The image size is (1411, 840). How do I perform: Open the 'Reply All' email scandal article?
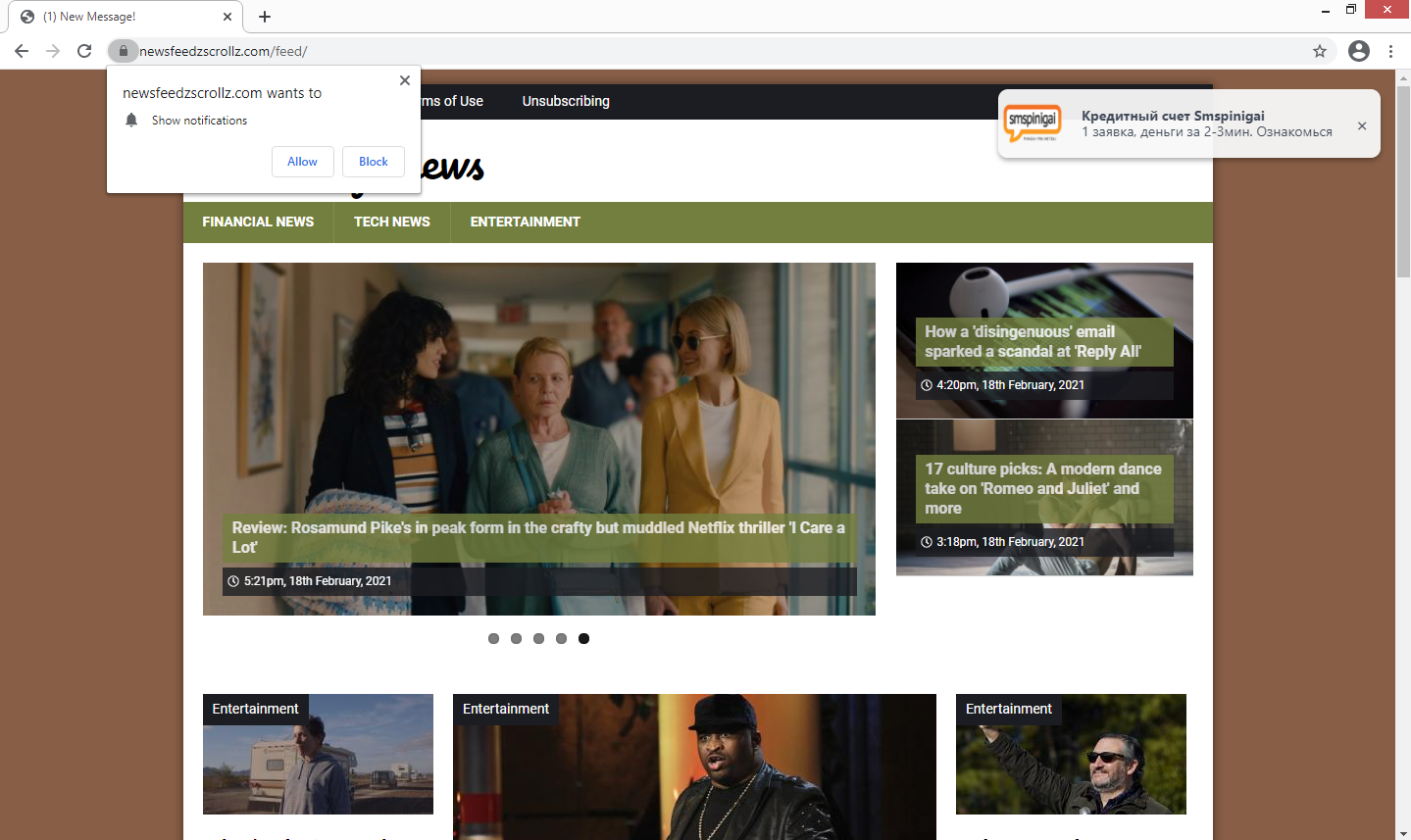pyautogui.click(x=1033, y=342)
